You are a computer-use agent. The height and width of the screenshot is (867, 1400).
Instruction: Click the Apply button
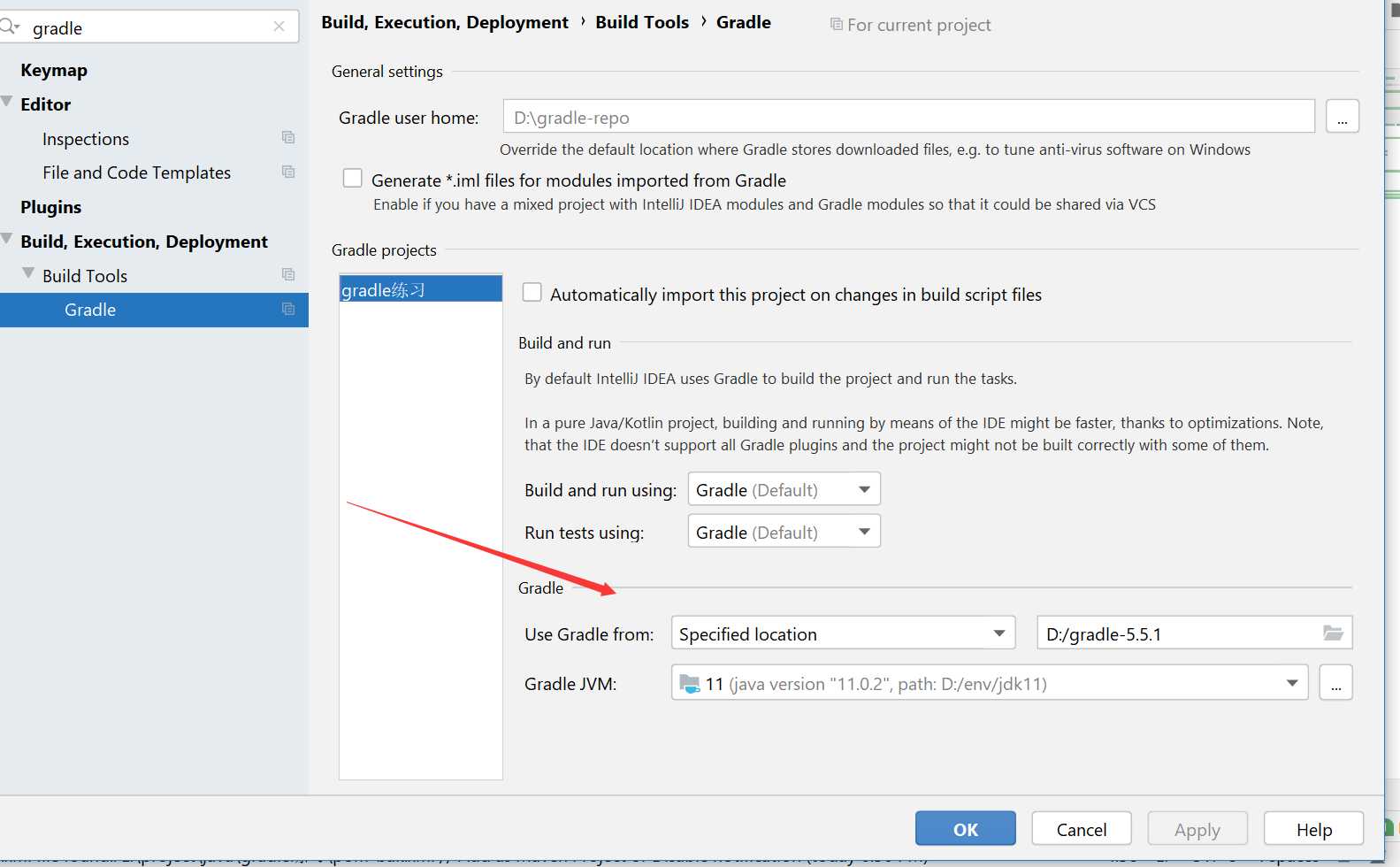click(x=1197, y=829)
